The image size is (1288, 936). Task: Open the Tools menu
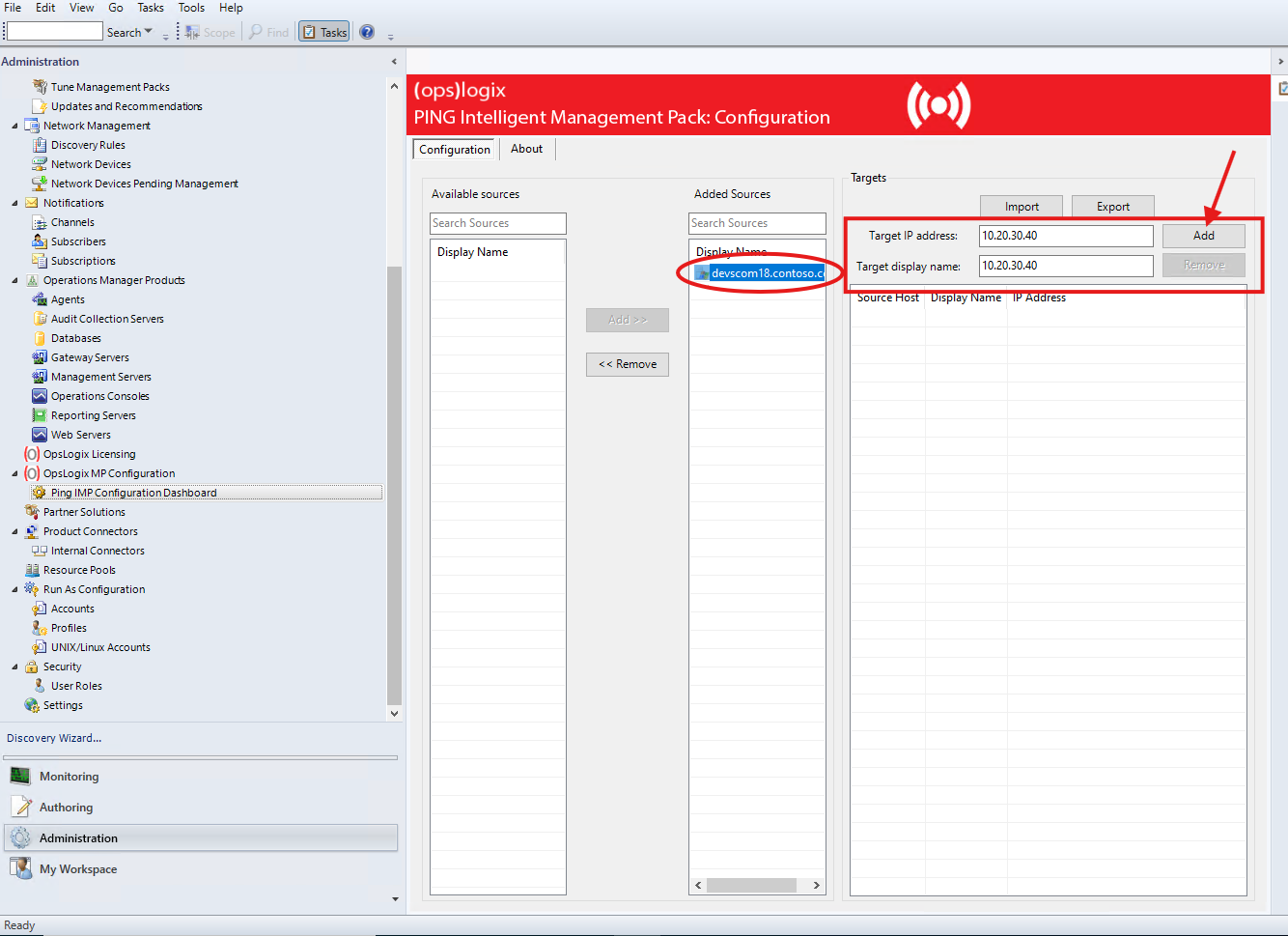(x=191, y=8)
